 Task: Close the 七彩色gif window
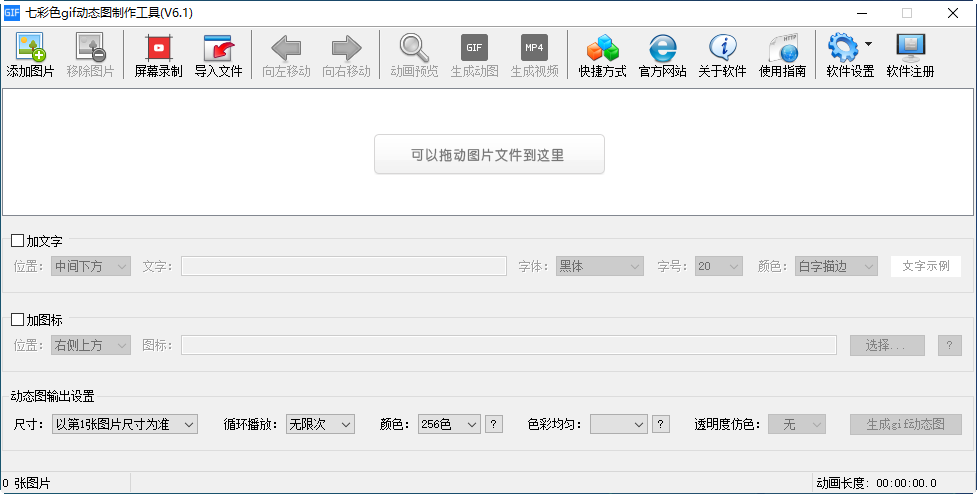click(x=953, y=13)
